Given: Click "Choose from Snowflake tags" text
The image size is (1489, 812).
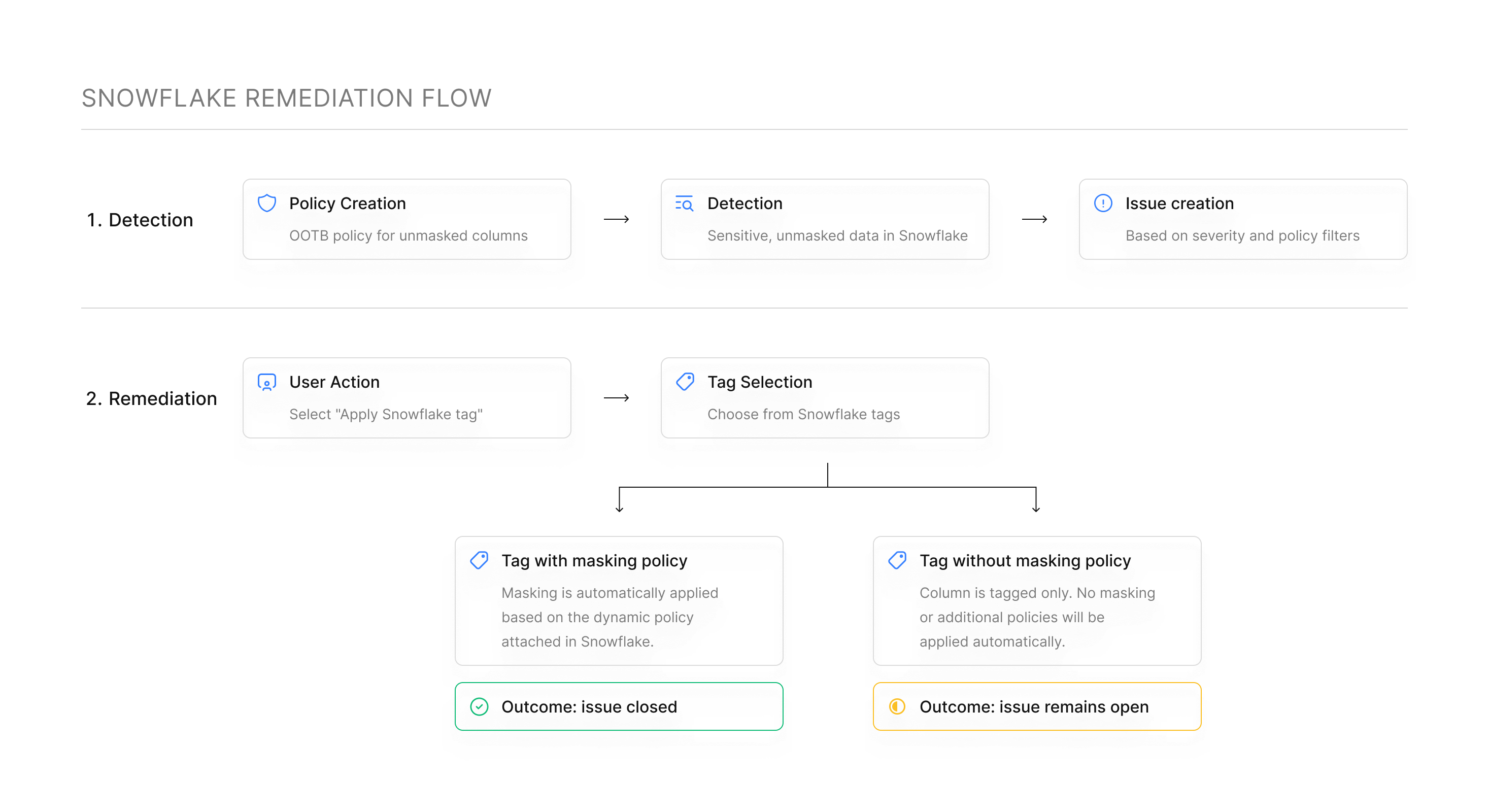Looking at the screenshot, I should click(x=803, y=415).
